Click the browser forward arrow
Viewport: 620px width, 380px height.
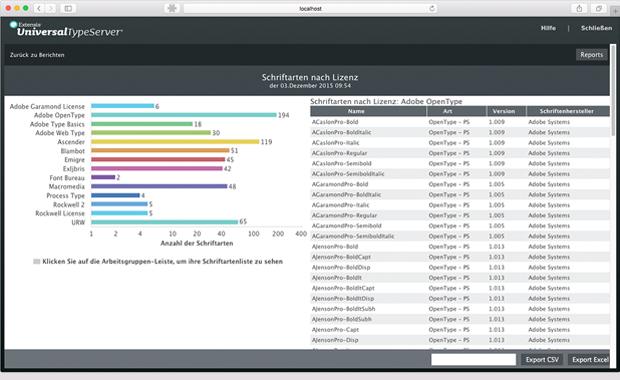tap(50, 8)
